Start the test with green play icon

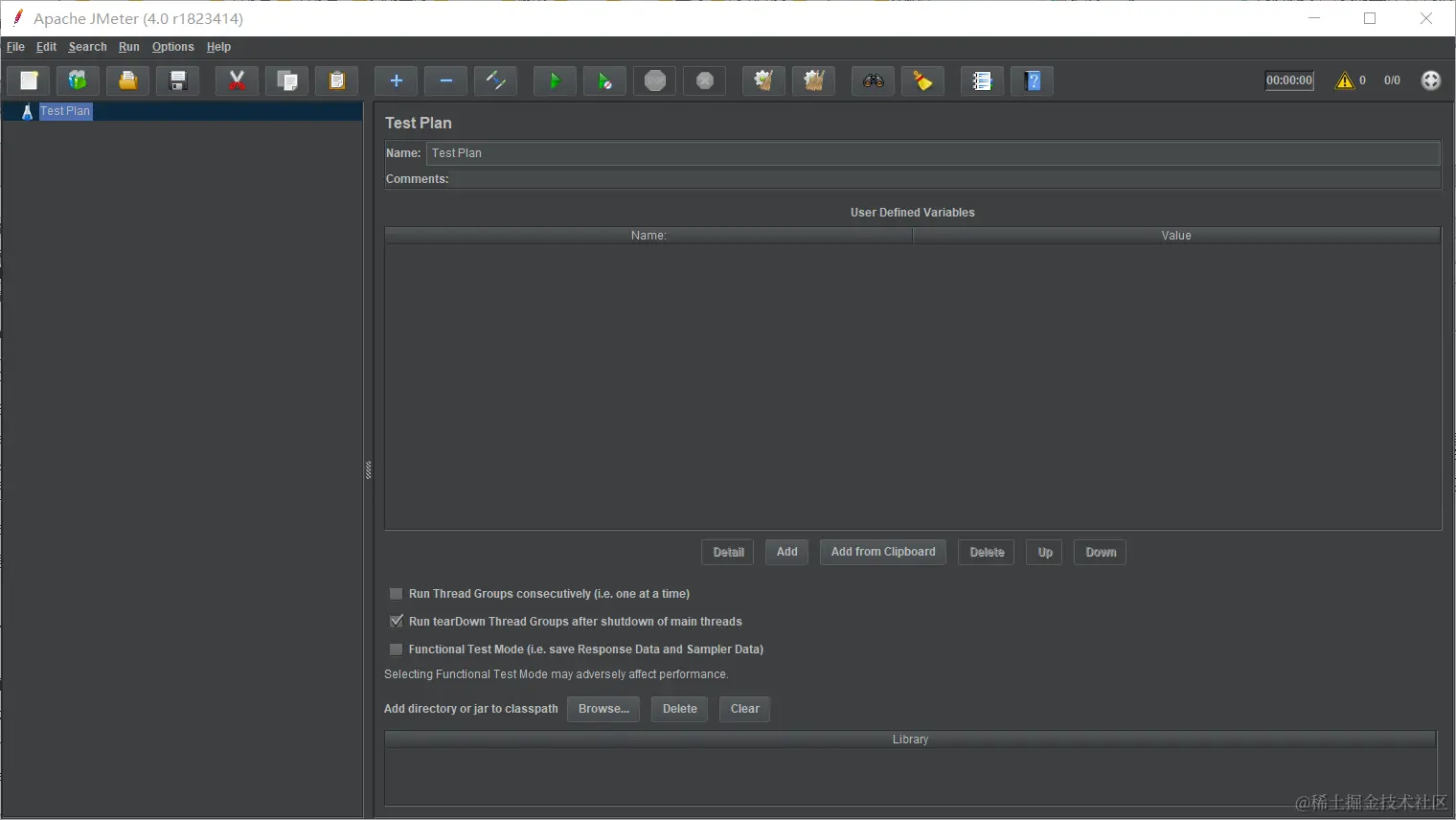555,81
